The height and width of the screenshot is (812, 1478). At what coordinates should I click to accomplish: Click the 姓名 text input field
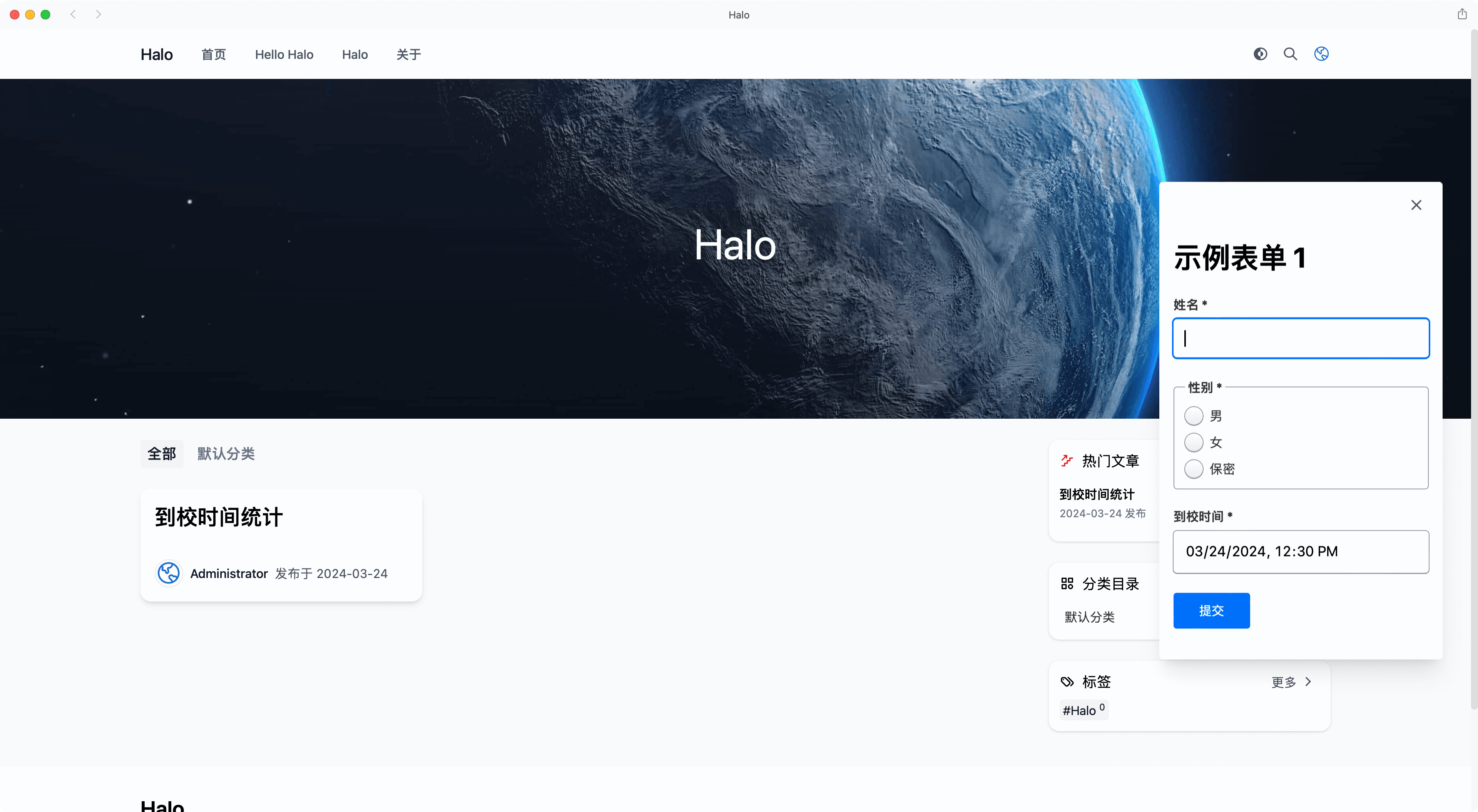[1300, 338]
